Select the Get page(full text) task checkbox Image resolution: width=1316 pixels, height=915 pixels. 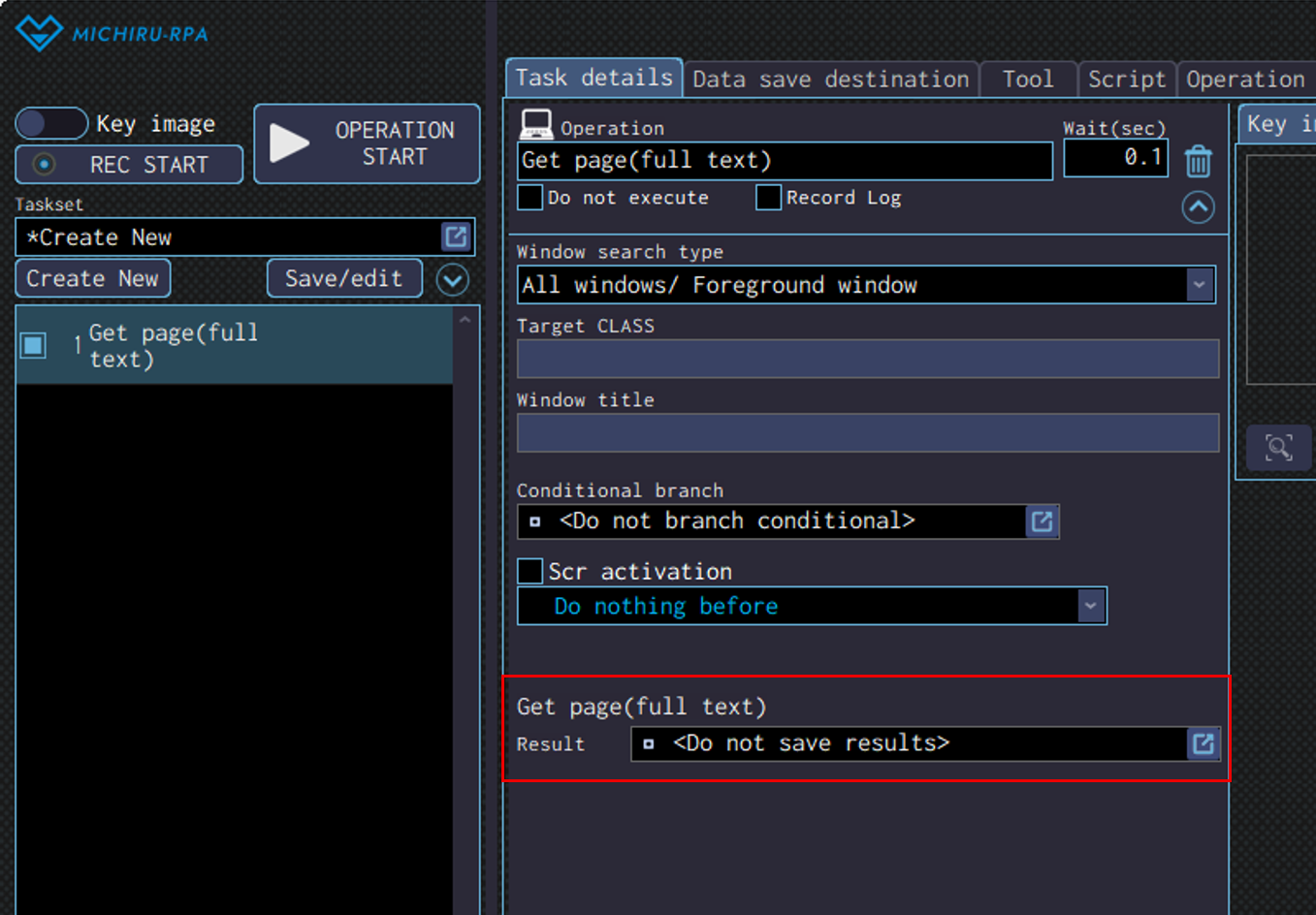tap(34, 345)
